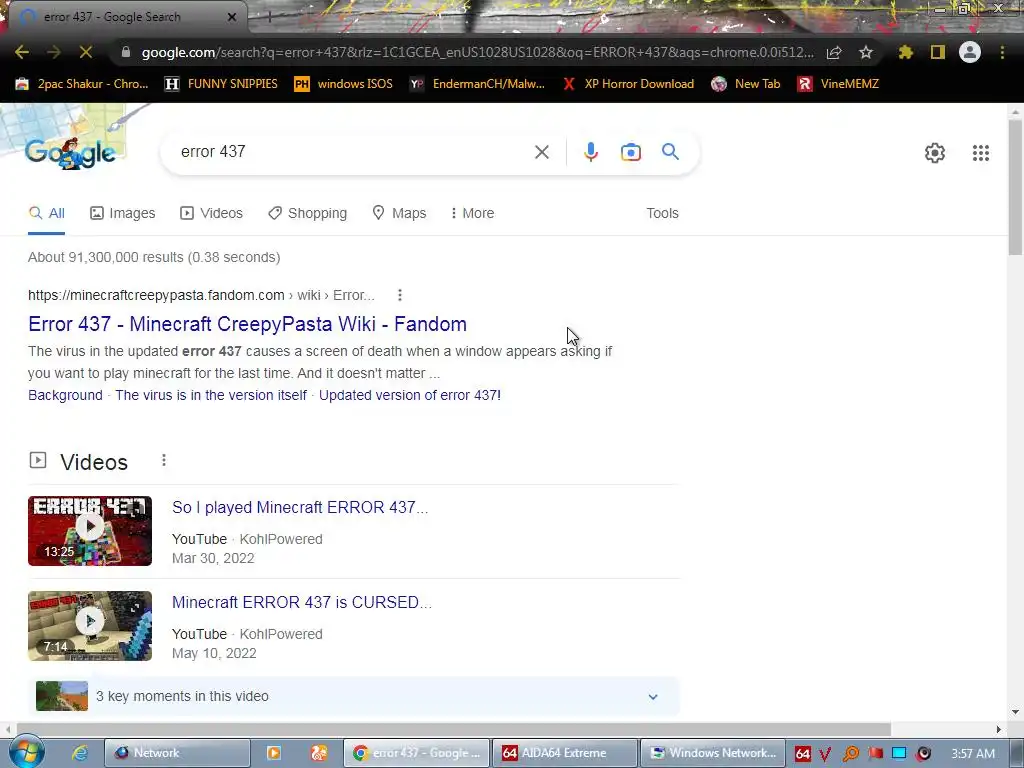Click the Google doodle logo
The width and height of the screenshot is (1024, 768).
pos(70,153)
